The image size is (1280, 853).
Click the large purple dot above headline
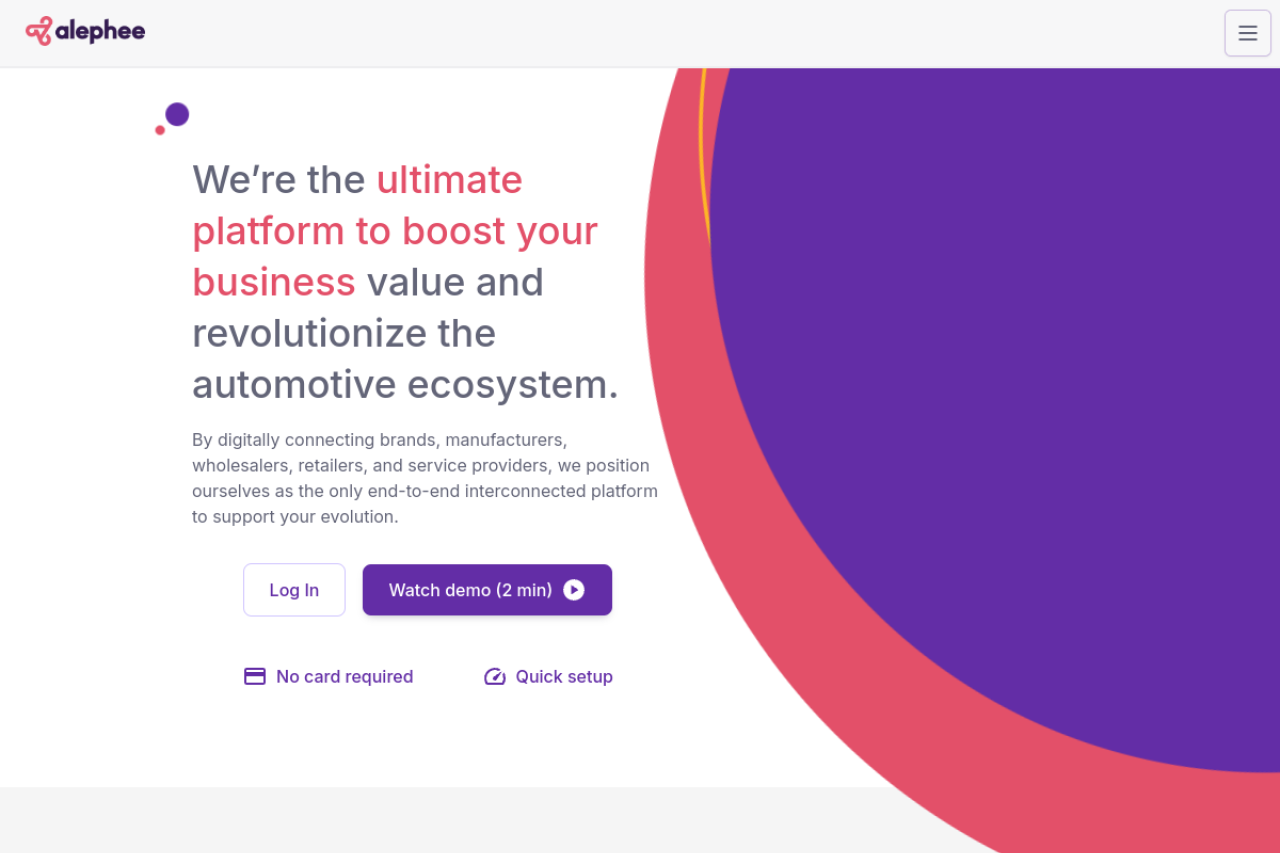tap(177, 114)
